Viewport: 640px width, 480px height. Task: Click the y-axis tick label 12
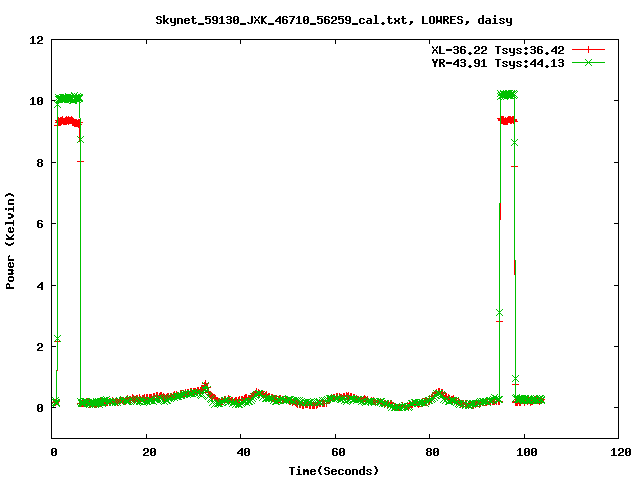(x=36, y=40)
